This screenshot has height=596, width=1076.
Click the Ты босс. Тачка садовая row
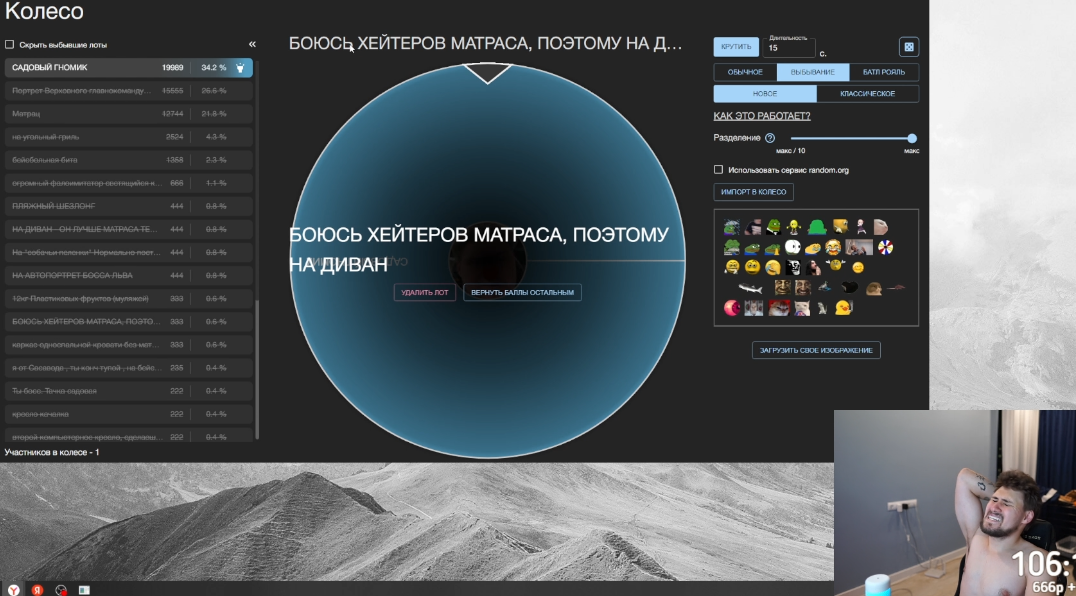click(129, 391)
